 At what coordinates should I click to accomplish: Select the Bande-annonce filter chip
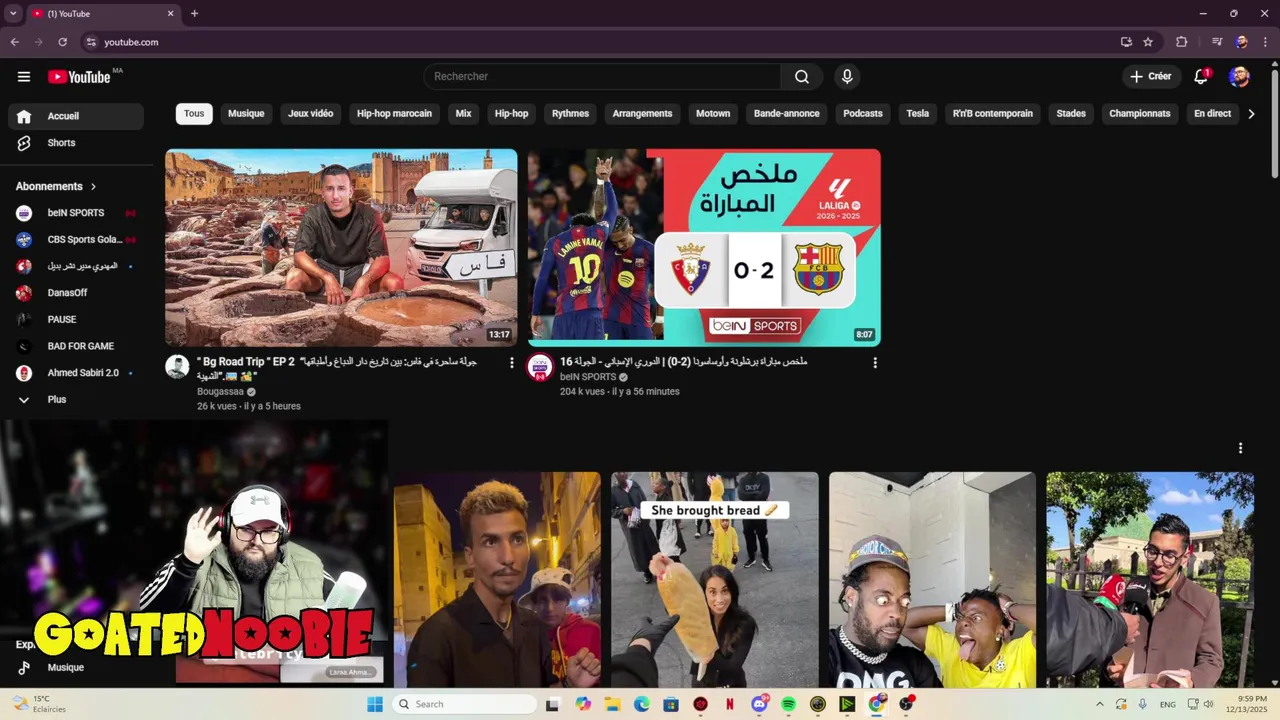coord(786,114)
